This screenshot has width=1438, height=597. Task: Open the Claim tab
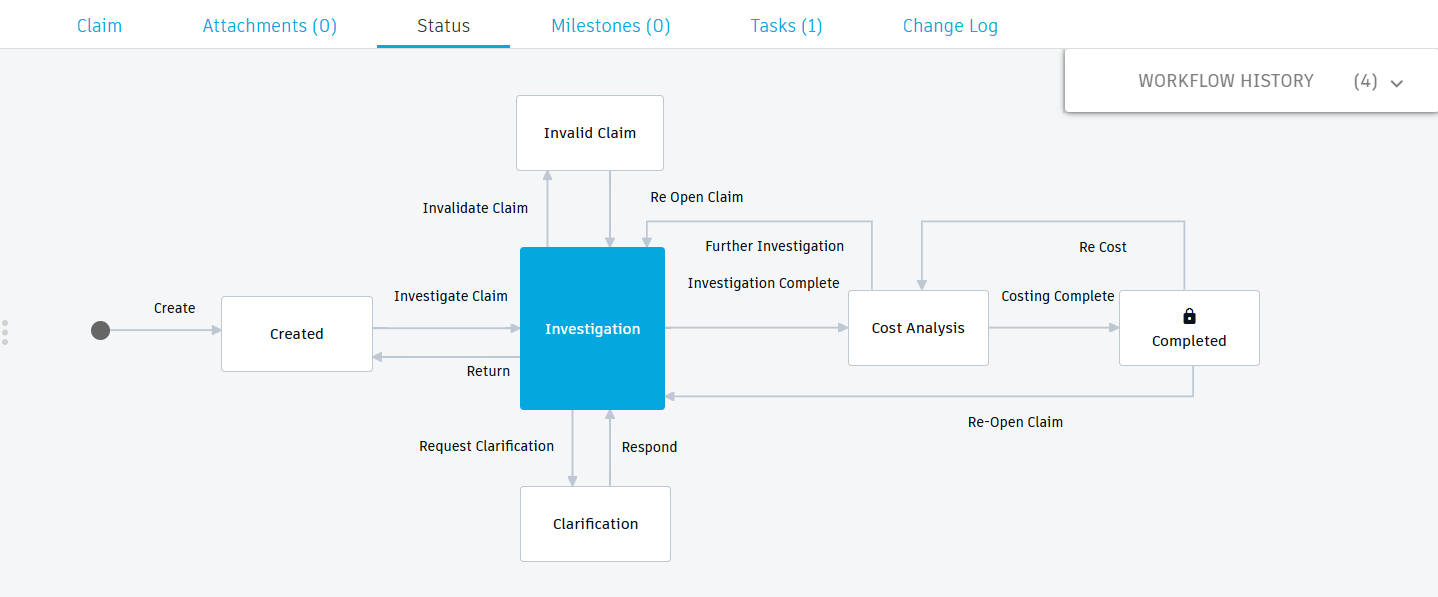tap(99, 25)
